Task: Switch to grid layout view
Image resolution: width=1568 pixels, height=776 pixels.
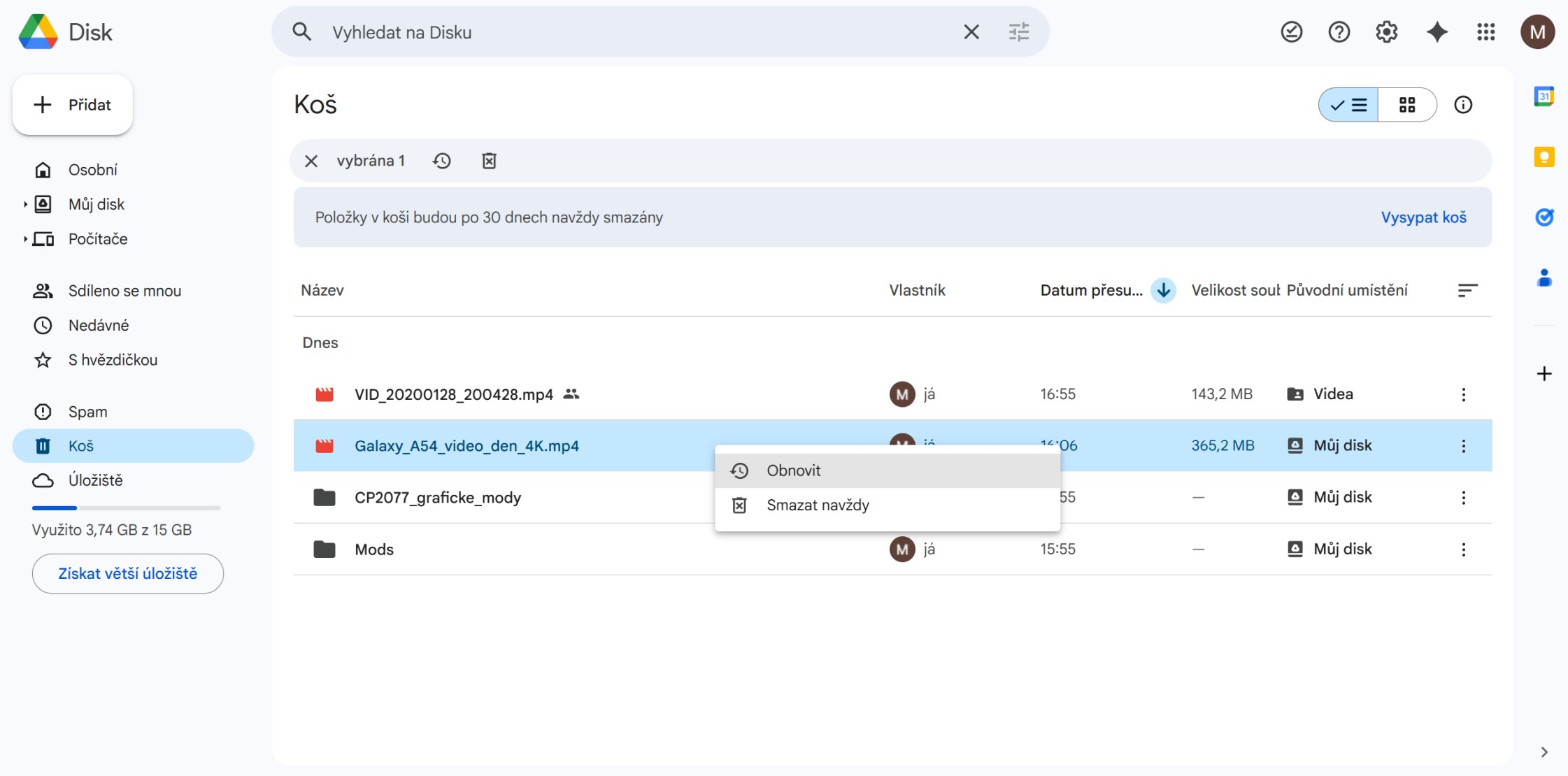Action: pos(1407,105)
